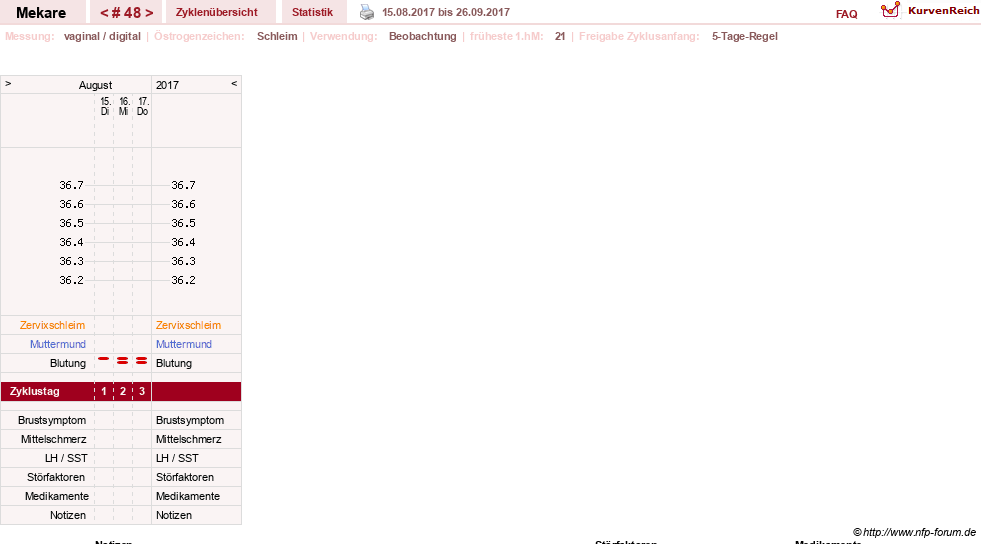Click the 2017 year header
Viewport: 981px width, 544px height.
click(x=167, y=85)
